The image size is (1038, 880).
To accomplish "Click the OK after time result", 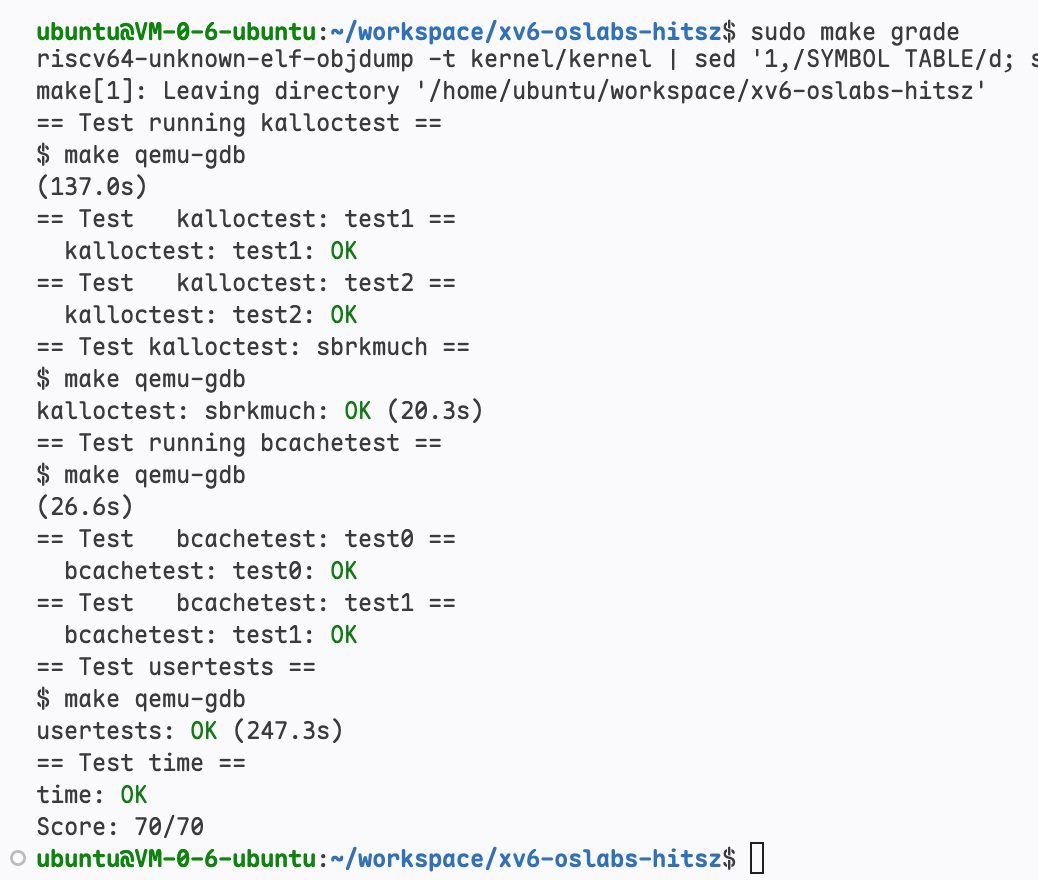I will click(x=134, y=795).
